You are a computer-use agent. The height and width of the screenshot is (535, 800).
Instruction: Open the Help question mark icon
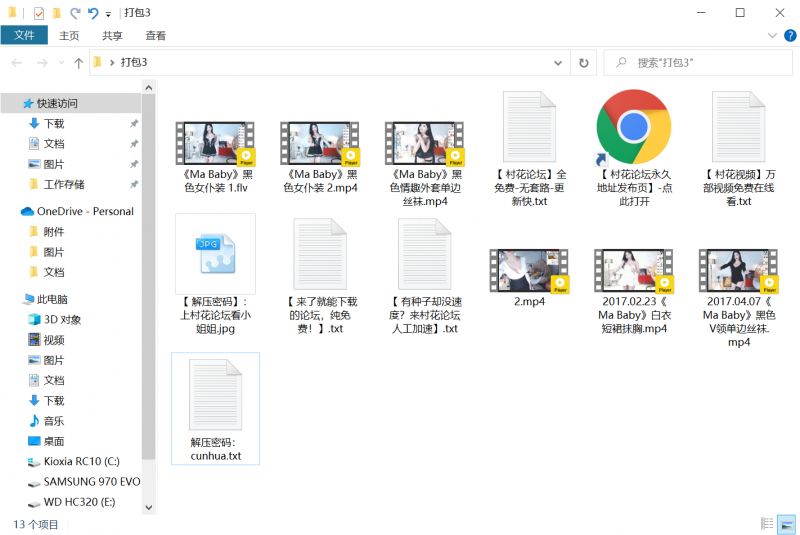tap(786, 35)
